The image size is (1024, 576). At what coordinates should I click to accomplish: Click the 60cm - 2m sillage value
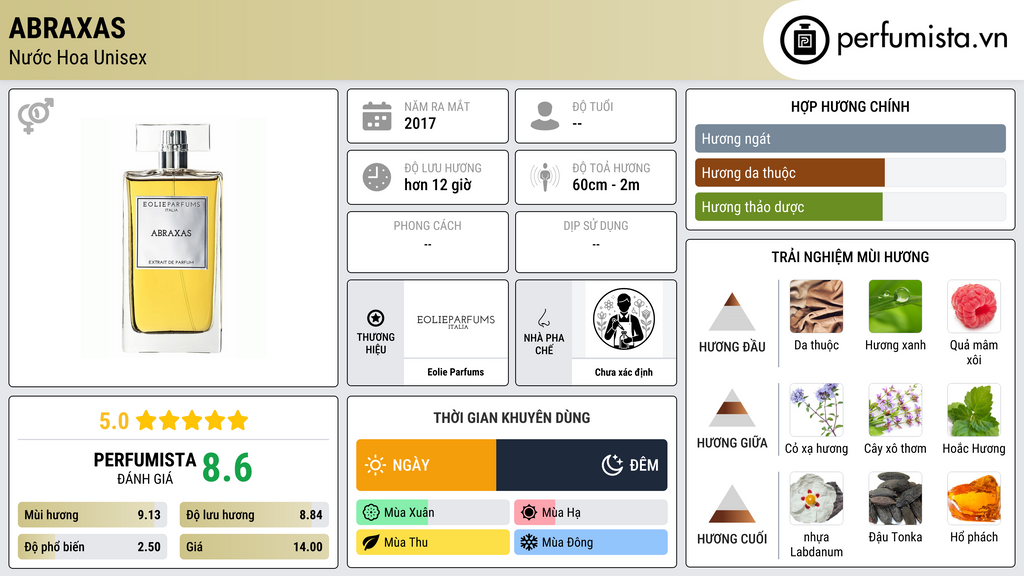click(606, 185)
